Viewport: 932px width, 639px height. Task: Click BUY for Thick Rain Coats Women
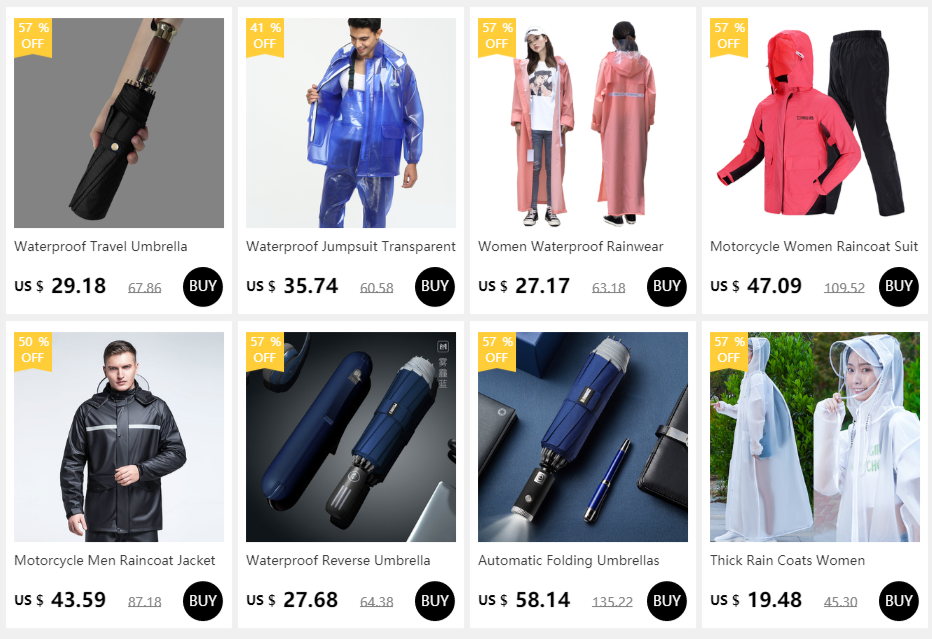coord(898,600)
